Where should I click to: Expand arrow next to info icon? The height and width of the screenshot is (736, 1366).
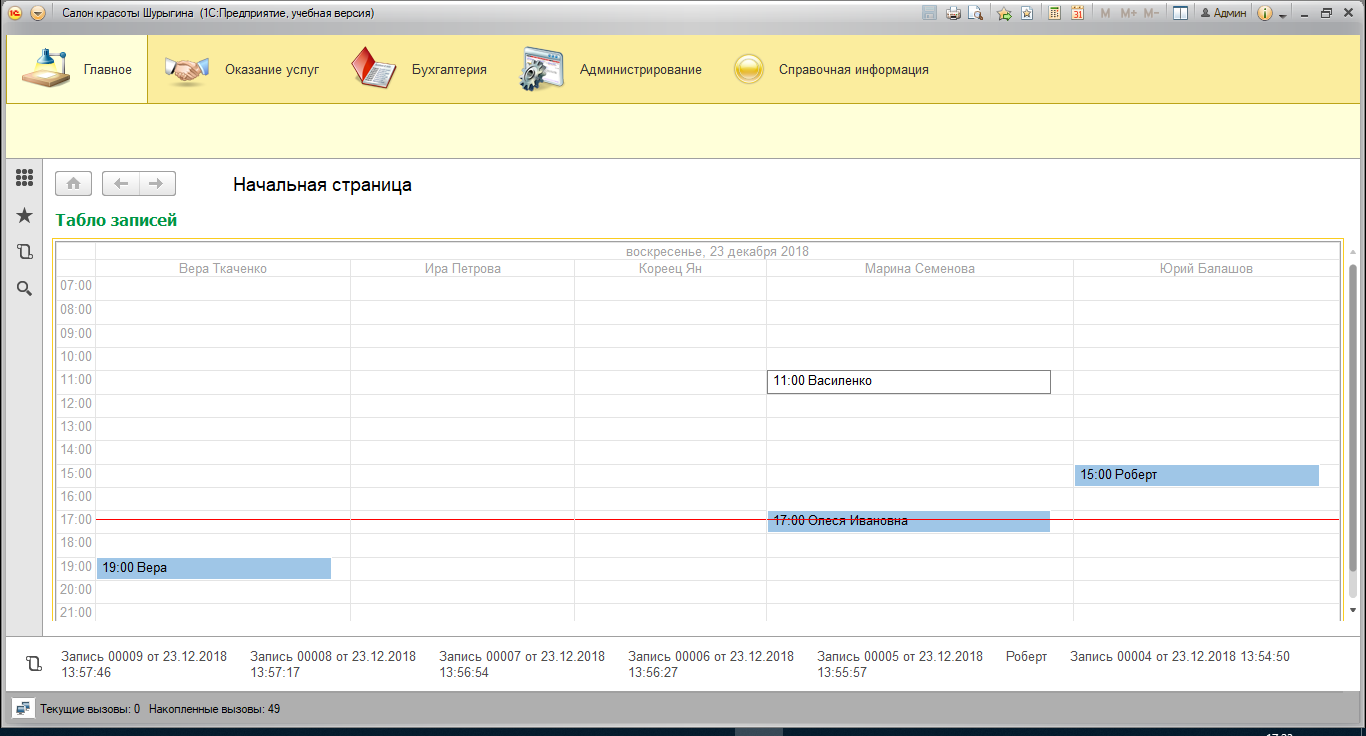(1282, 14)
